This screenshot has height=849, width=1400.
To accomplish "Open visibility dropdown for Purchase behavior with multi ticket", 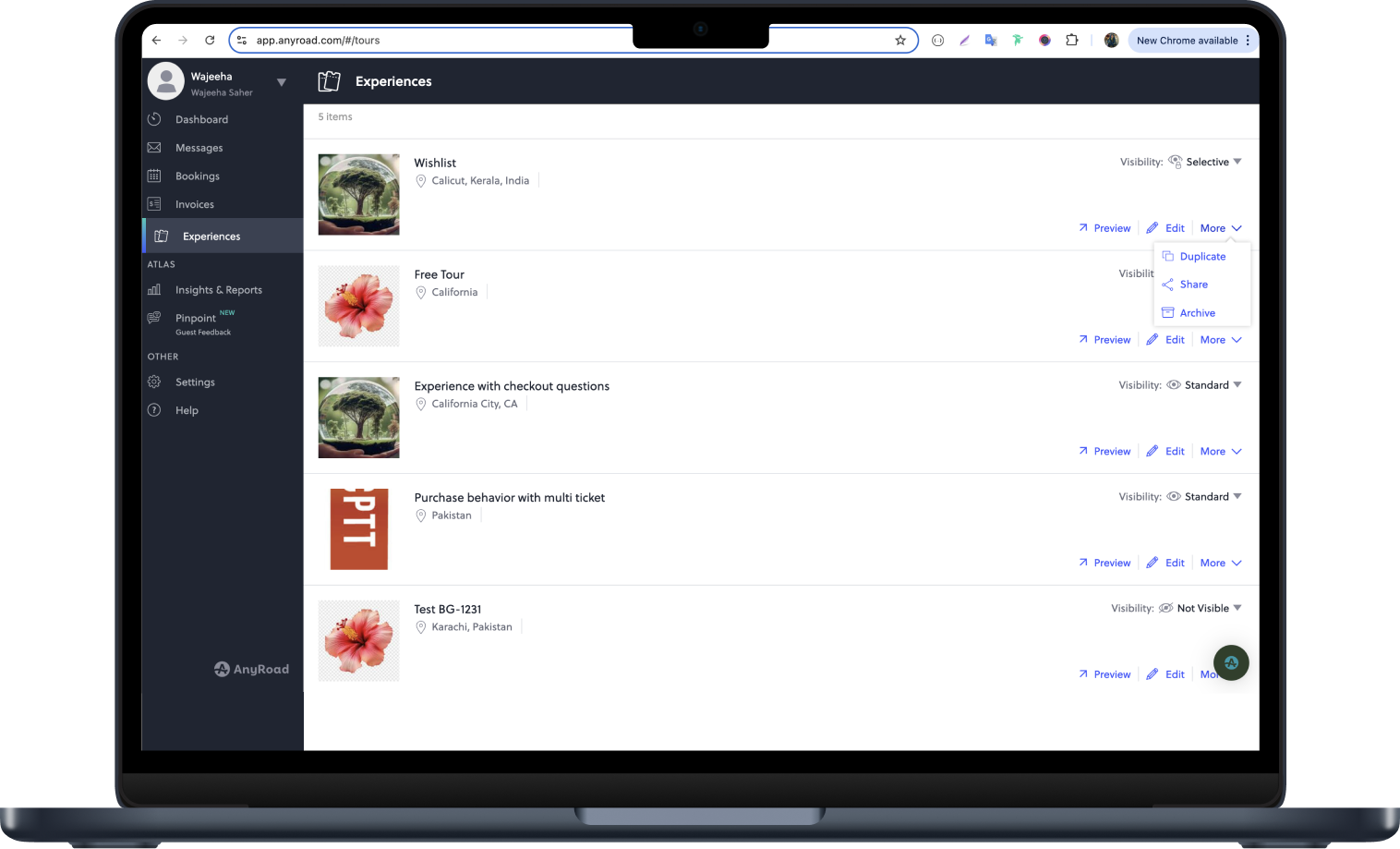I will pos(1204,497).
